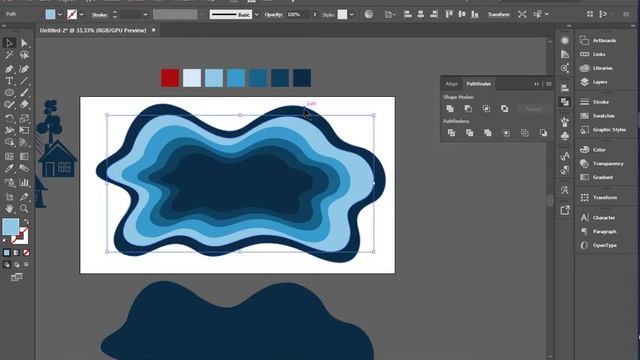Select the Type tool
Screen dimensions: 640x360
[x=9, y=81]
